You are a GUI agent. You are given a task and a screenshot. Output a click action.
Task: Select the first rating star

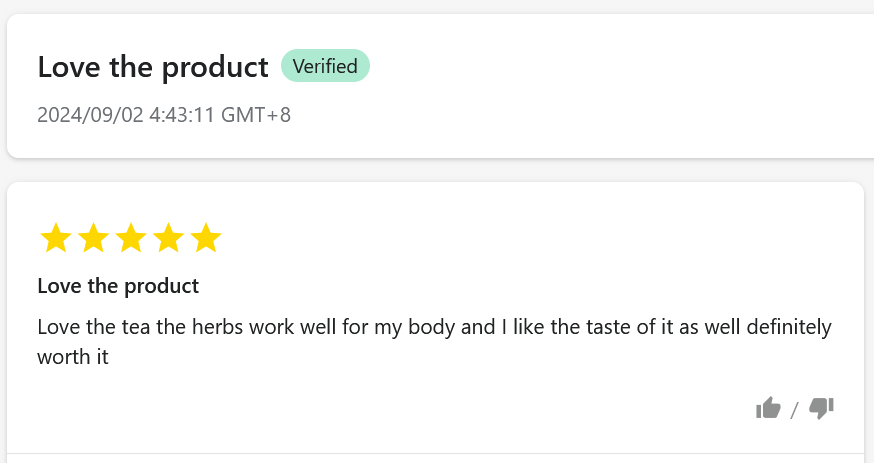pos(55,239)
